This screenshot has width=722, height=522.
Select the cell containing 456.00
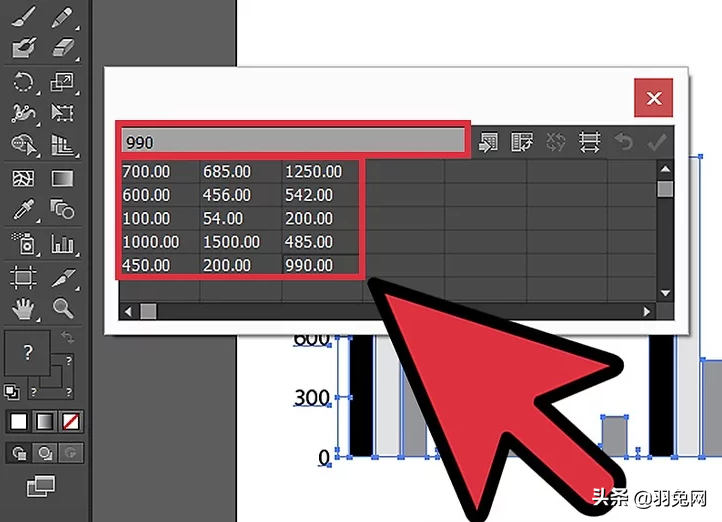point(241,195)
